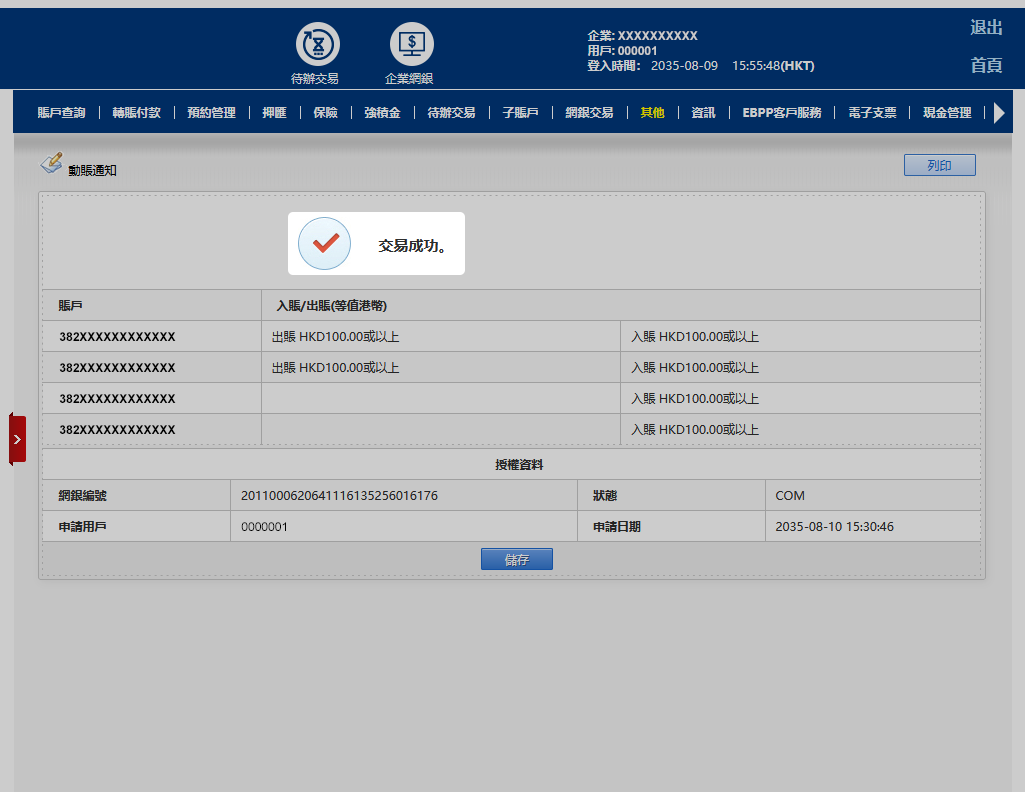The image size is (1025, 792).
Task: Click the 動賬通知 notepad icon
Action: pos(51,163)
